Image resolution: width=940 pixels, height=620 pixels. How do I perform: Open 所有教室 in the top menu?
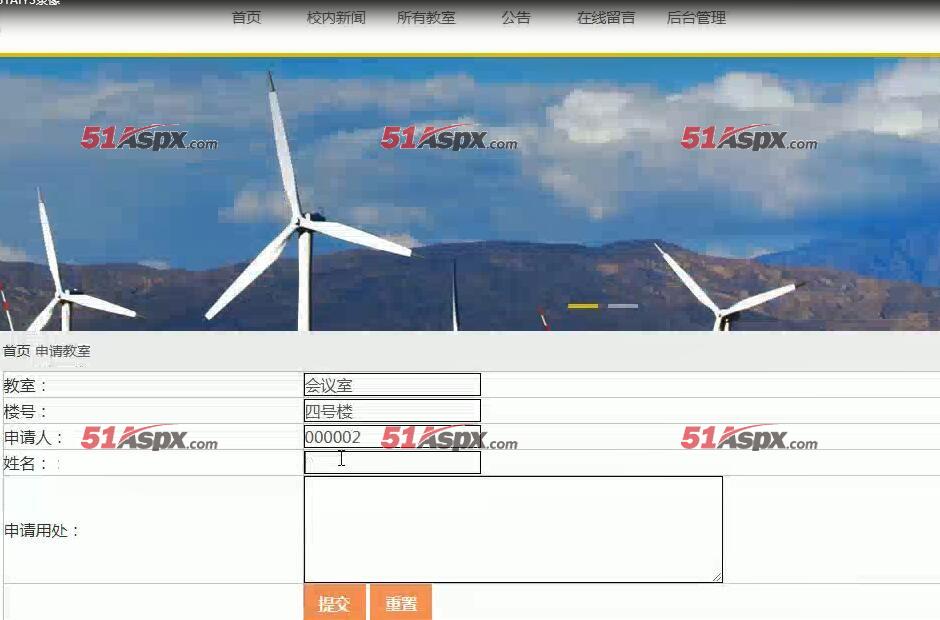tap(426, 18)
